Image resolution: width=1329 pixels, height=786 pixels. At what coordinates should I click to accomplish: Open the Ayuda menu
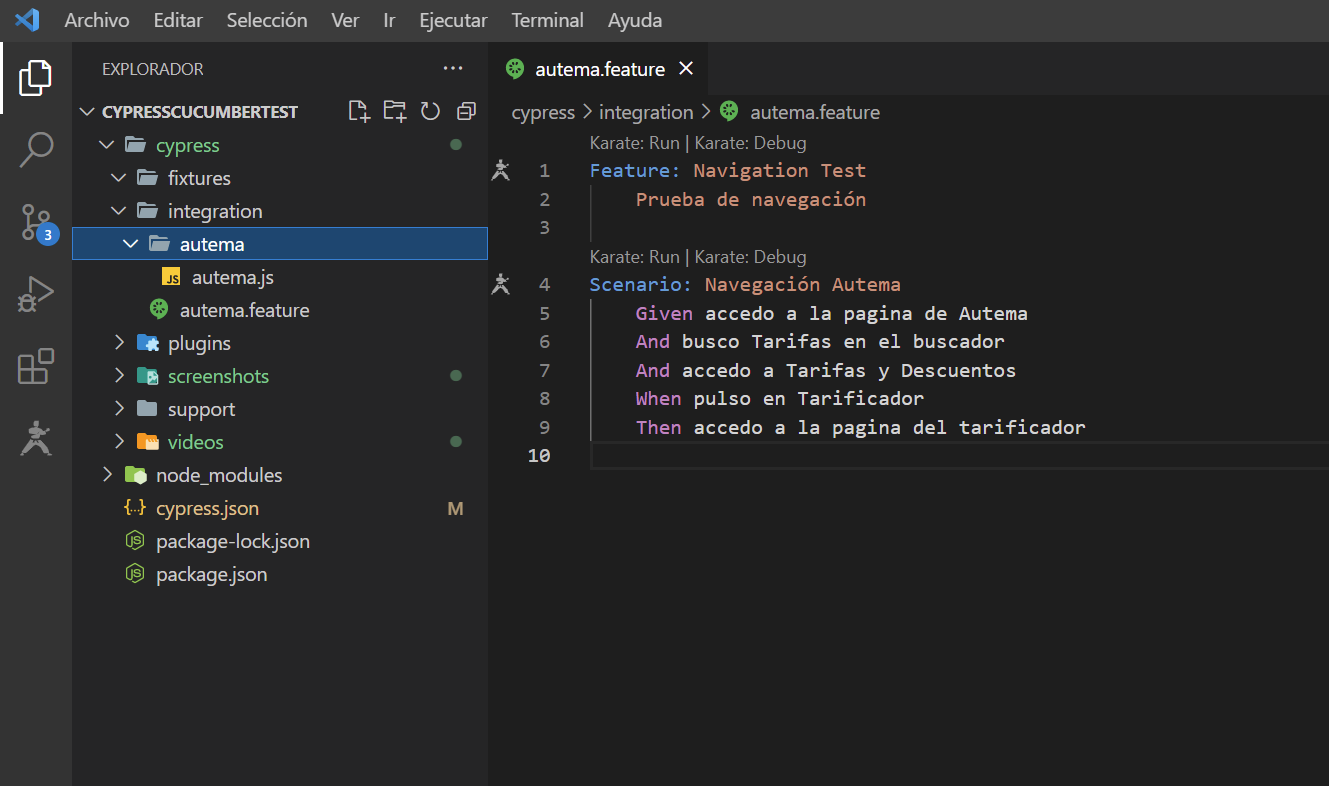point(635,20)
